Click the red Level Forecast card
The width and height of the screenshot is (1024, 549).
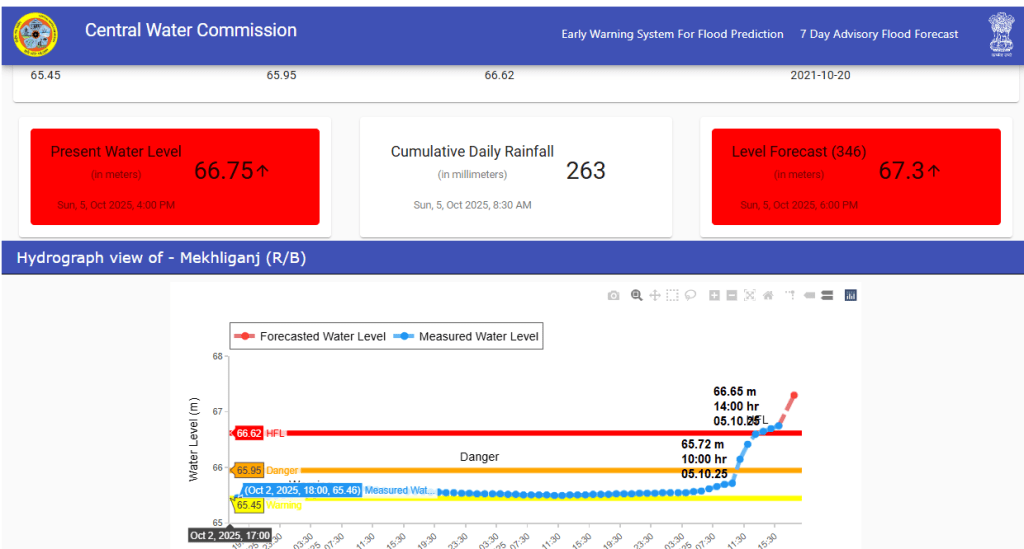pos(850,177)
